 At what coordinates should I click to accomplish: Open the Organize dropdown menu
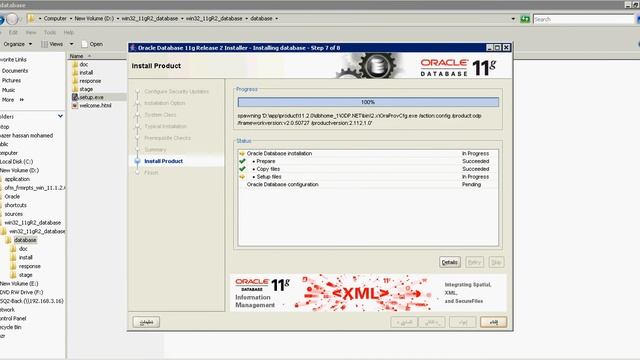(17, 44)
